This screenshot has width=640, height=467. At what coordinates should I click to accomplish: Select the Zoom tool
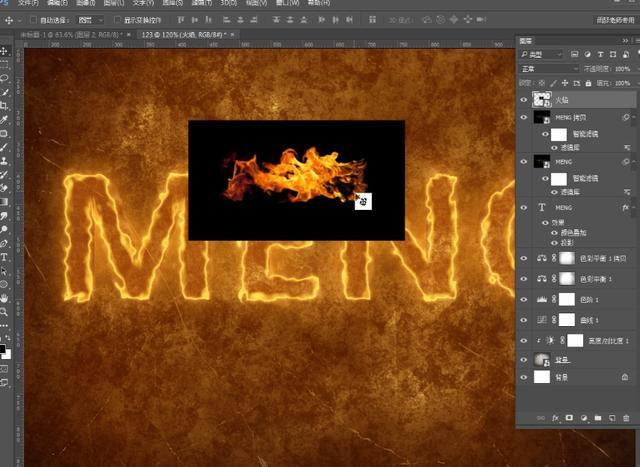(x=4, y=312)
